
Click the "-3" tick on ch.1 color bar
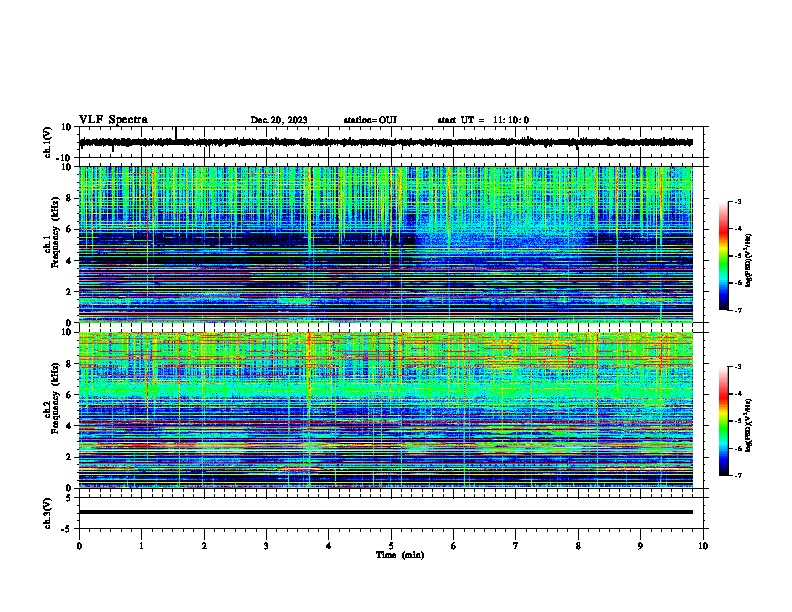coord(737,201)
